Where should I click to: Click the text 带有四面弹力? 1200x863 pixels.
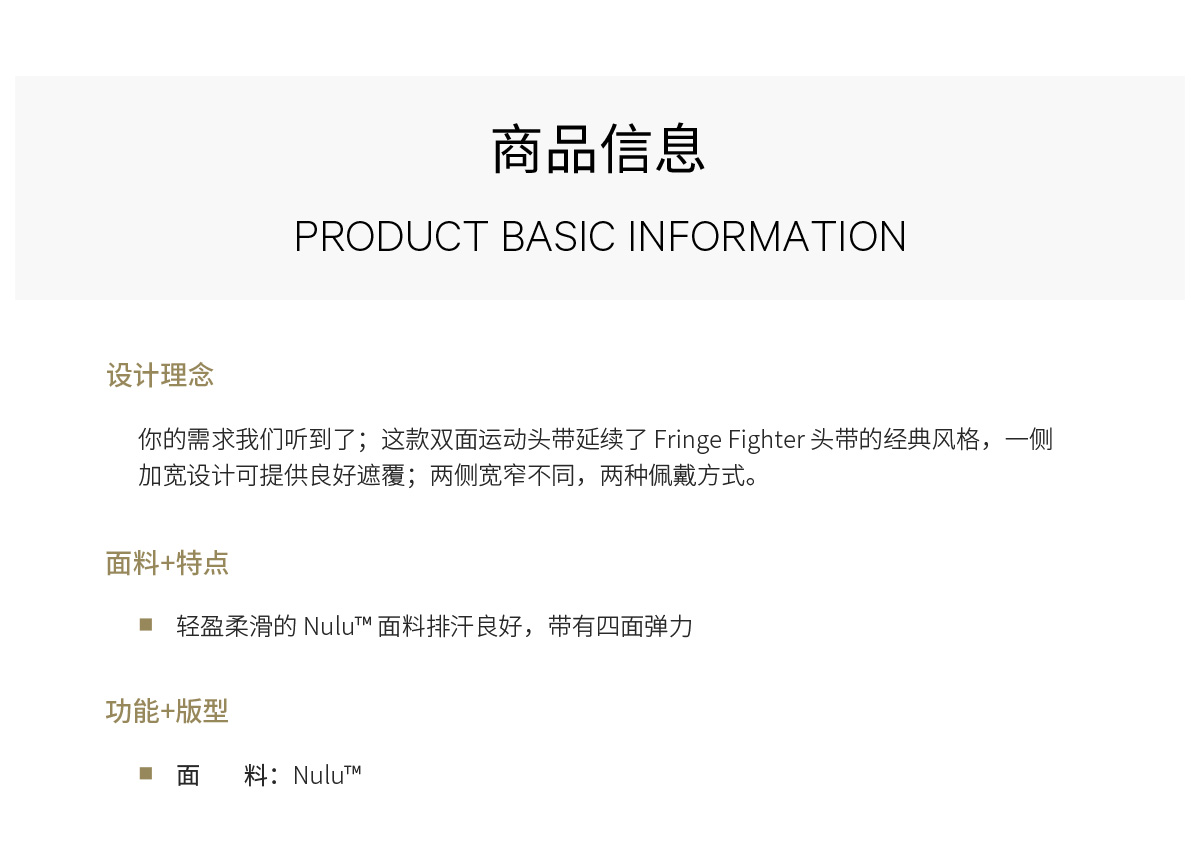click(621, 627)
